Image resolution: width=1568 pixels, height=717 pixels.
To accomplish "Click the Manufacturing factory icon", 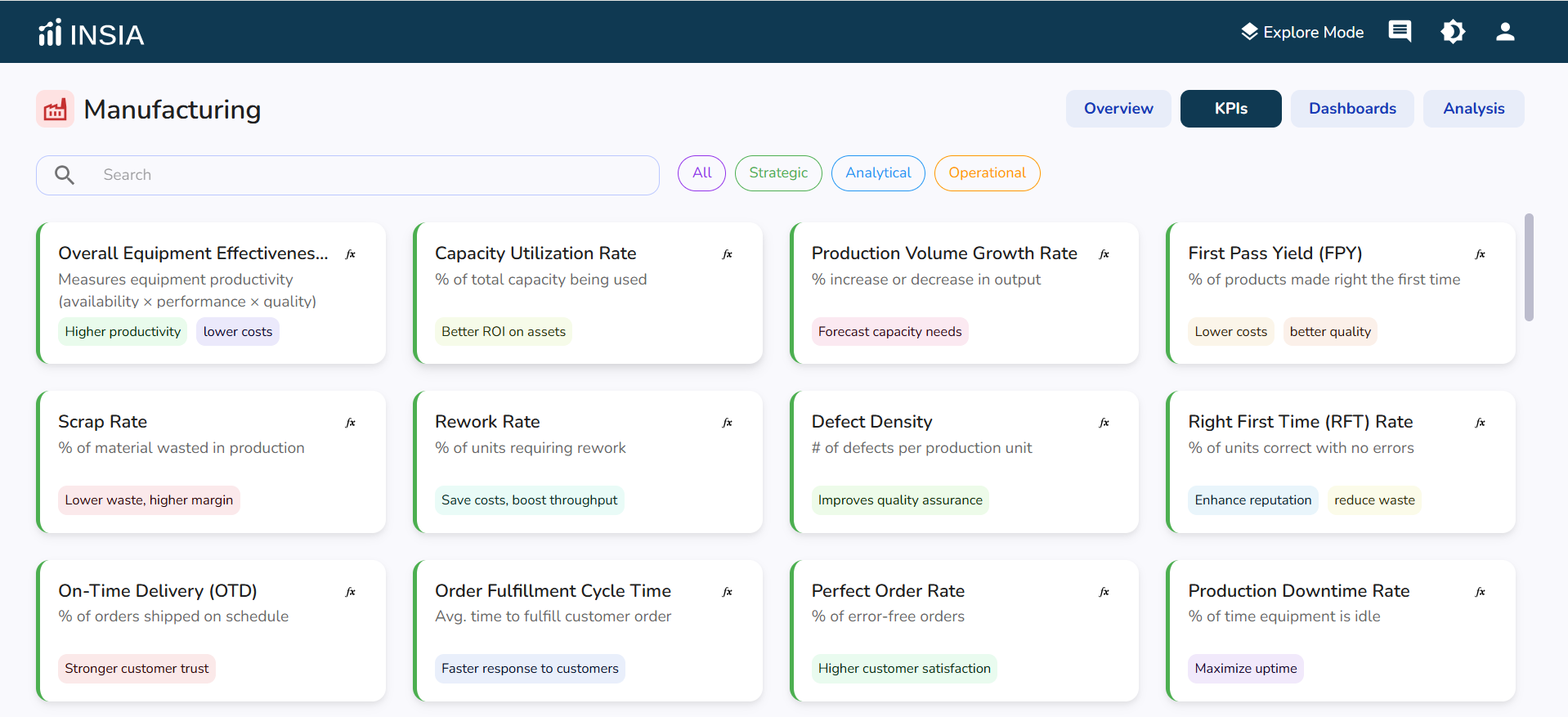I will [55, 109].
